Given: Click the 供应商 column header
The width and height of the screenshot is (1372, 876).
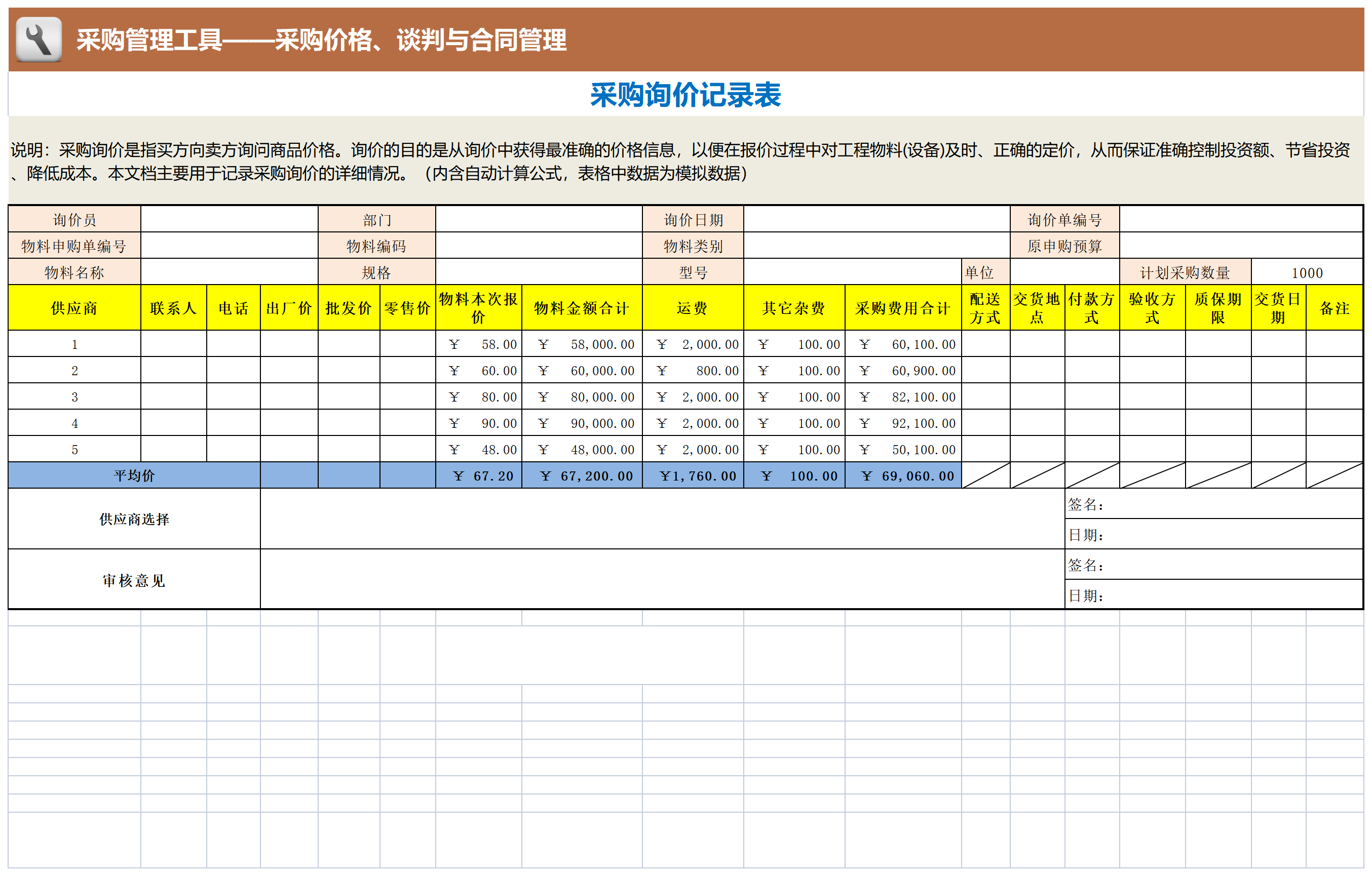Looking at the screenshot, I should click(74, 307).
